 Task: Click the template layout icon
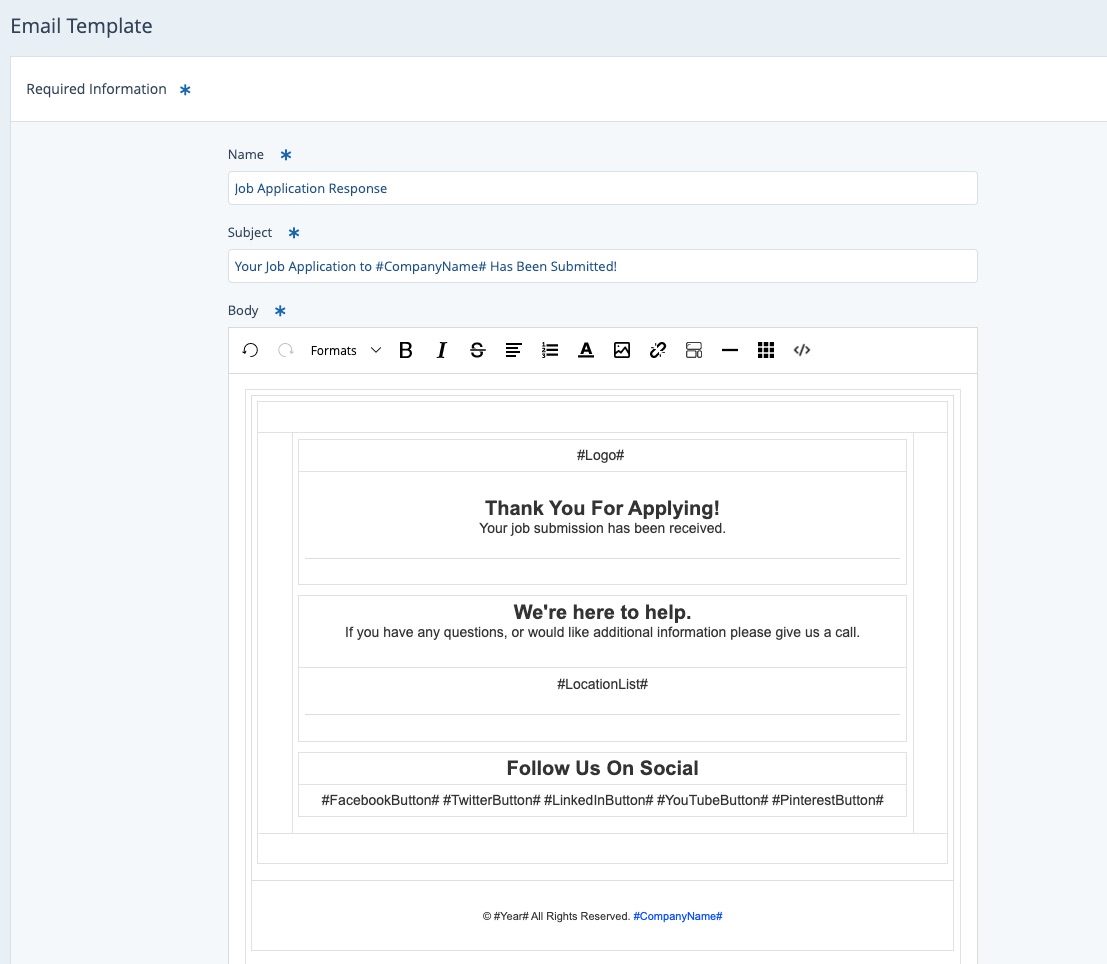[x=694, y=350]
